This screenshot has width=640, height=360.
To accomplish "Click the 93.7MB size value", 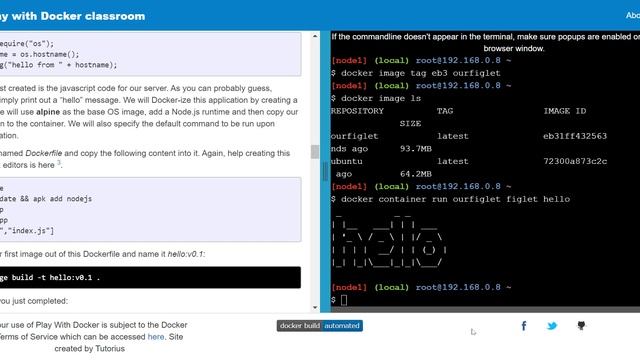I will pos(416,149).
